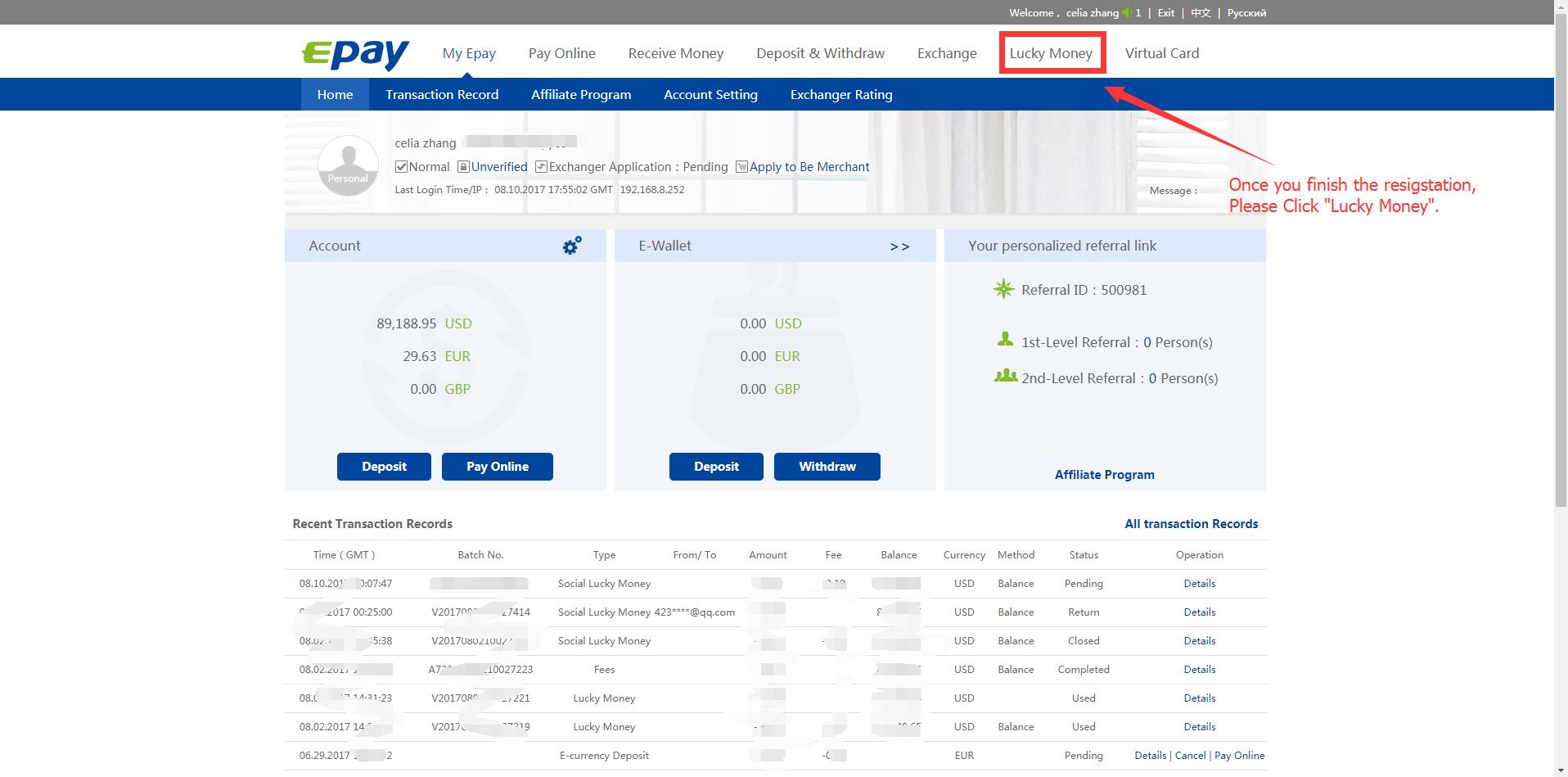The image size is (1568, 777).
Task: Click the Status column header
Action: click(1084, 555)
